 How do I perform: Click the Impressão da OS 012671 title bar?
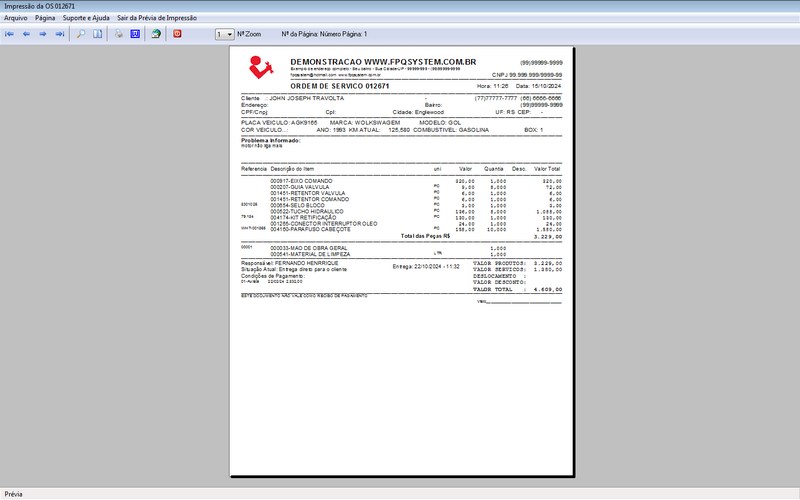tap(40, 6)
